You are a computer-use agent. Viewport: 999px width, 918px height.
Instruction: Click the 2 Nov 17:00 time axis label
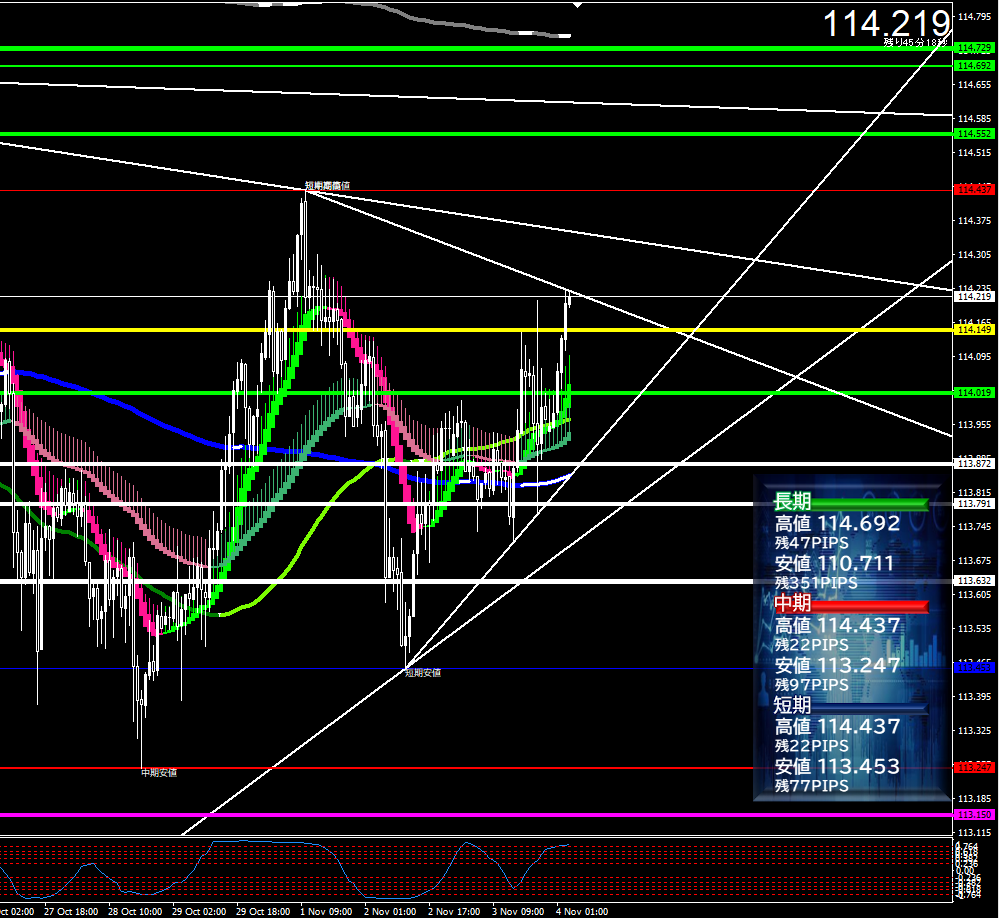click(454, 912)
